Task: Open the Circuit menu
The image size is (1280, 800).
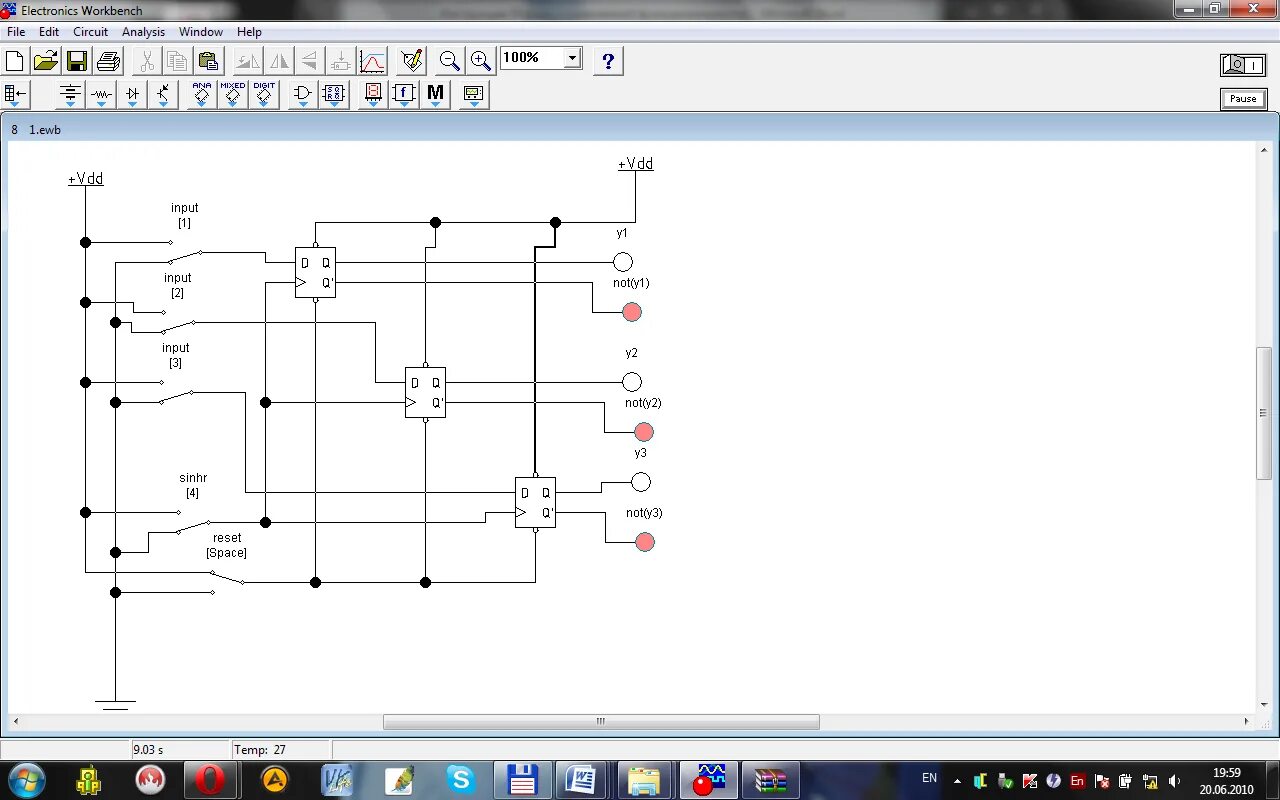Action: point(90,32)
